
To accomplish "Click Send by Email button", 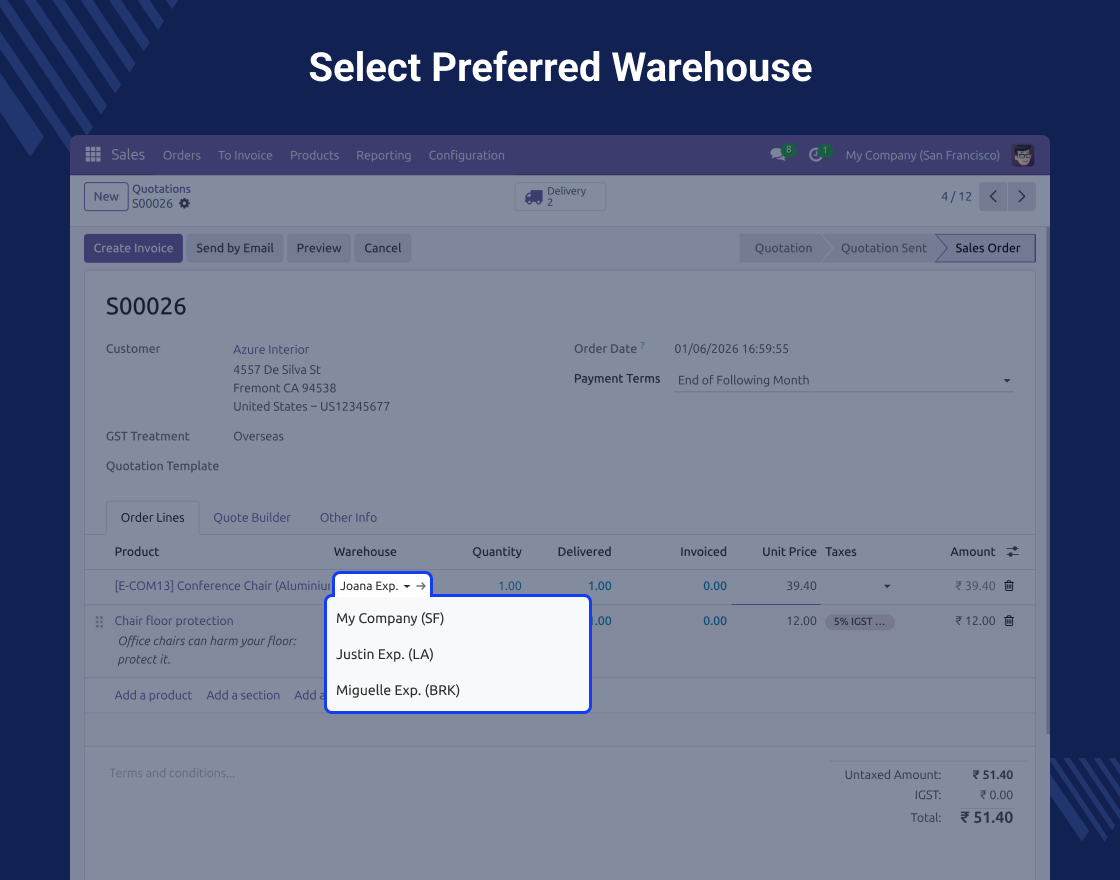I will [235, 248].
